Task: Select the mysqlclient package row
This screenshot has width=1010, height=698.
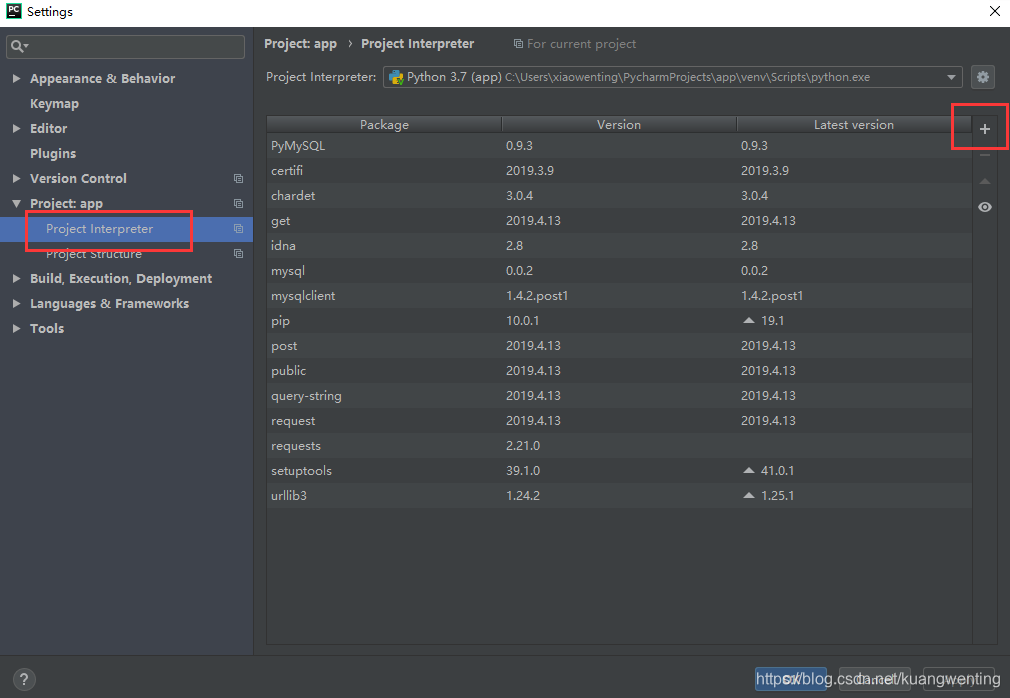Action: tap(619, 296)
